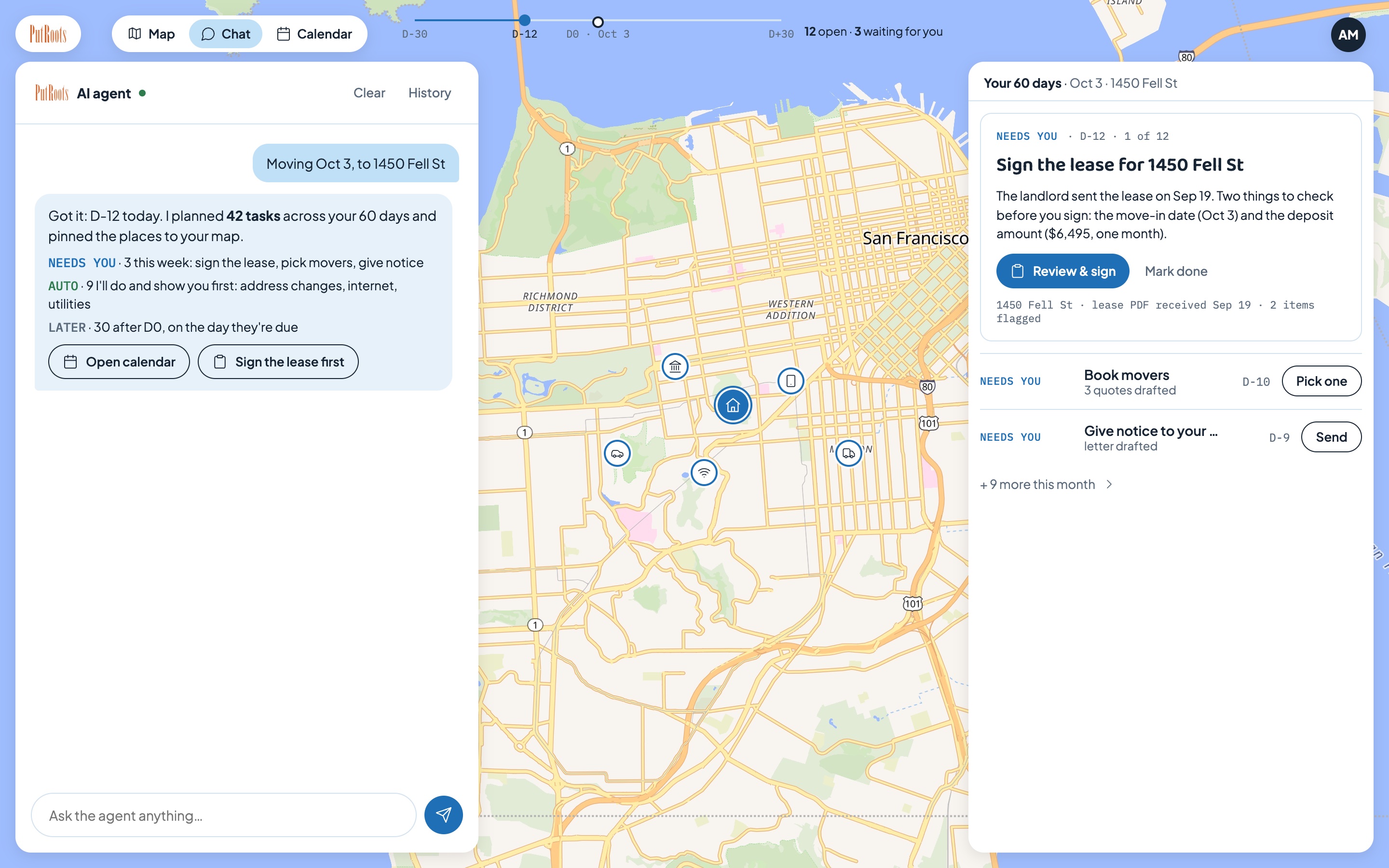Click 'Sign the lease for 1450 Fell St' heading
The height and width of the screenshot is (868, 1389).
[x=1119, y=165]
